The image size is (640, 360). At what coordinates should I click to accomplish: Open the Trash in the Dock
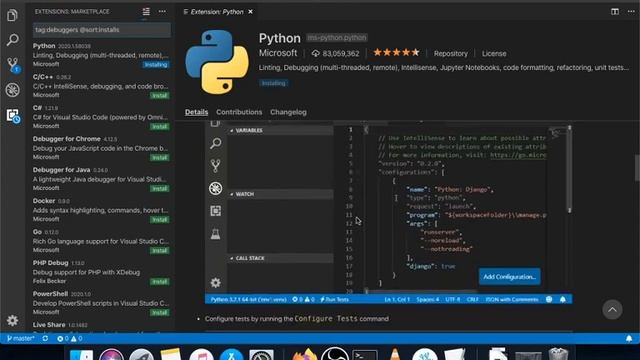click(558, 354)
